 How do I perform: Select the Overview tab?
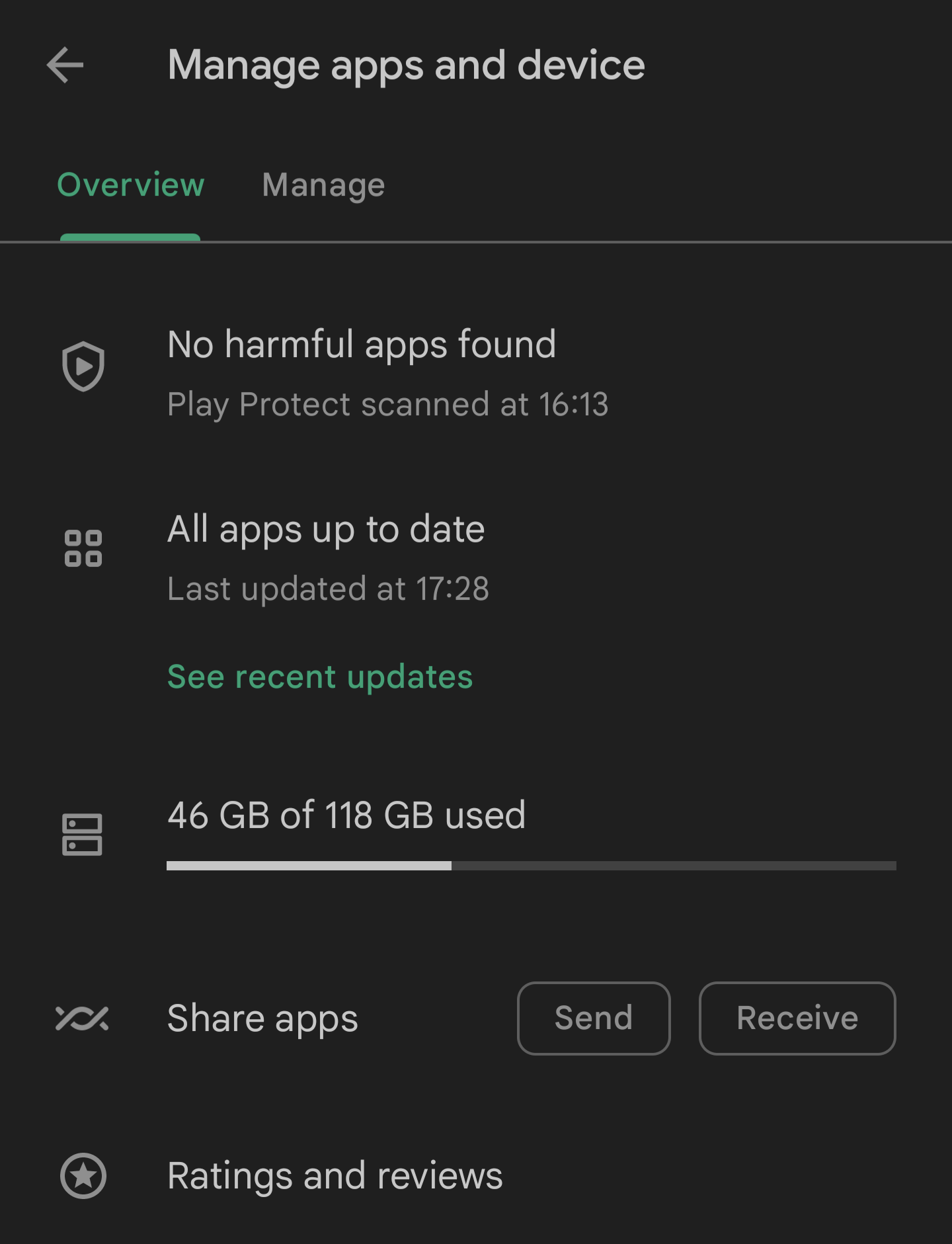(131, 185)
